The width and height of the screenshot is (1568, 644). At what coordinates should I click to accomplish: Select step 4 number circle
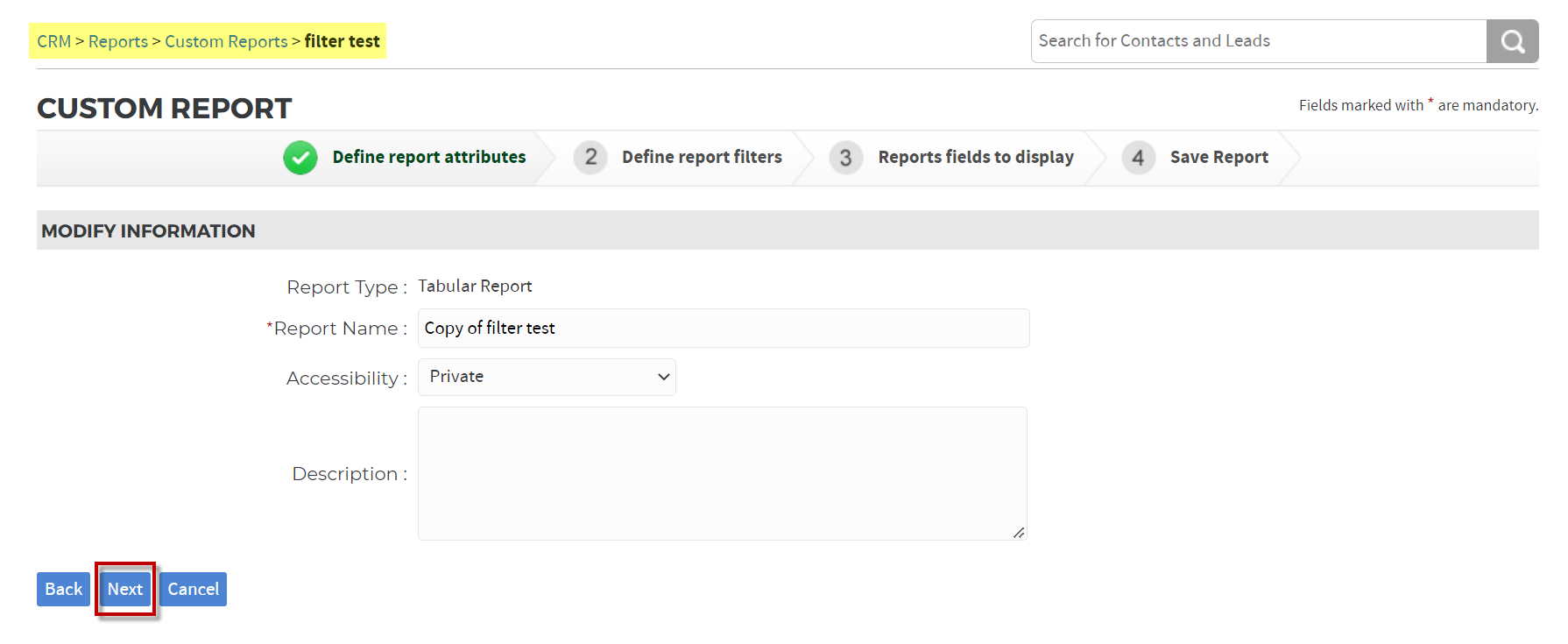(x=1138, y=158)
